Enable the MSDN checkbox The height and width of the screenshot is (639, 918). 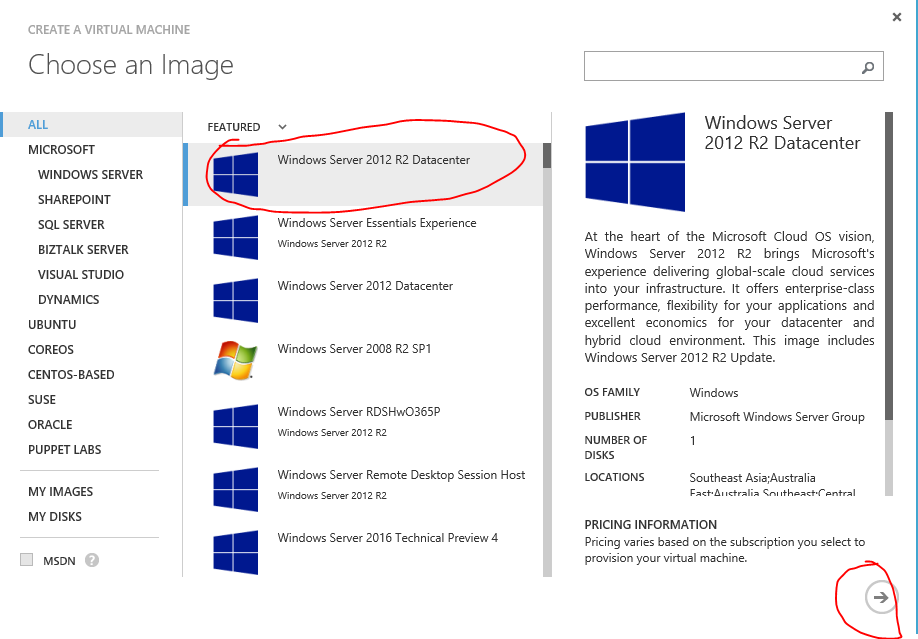point(26,560)
